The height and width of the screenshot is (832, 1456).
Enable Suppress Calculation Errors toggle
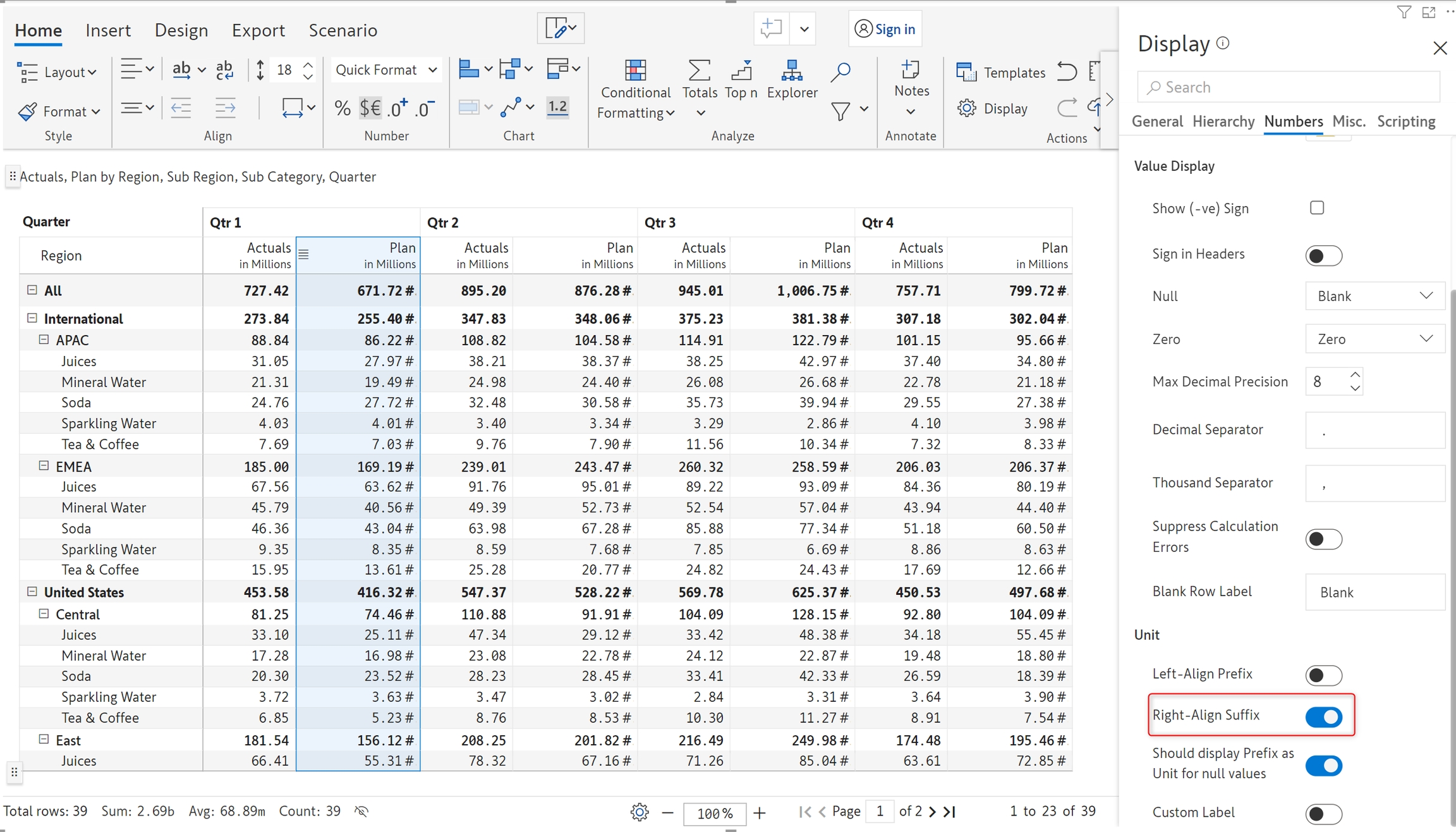click(1323, 539)
